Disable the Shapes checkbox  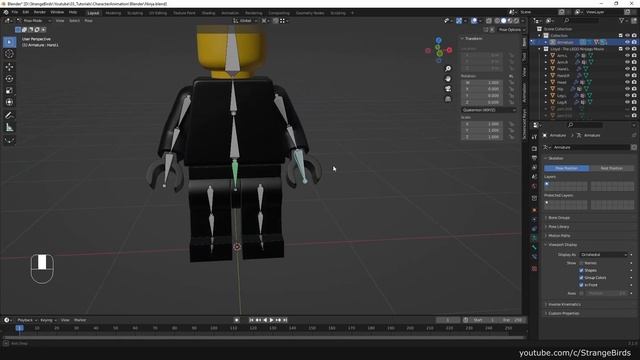[581, 270]
